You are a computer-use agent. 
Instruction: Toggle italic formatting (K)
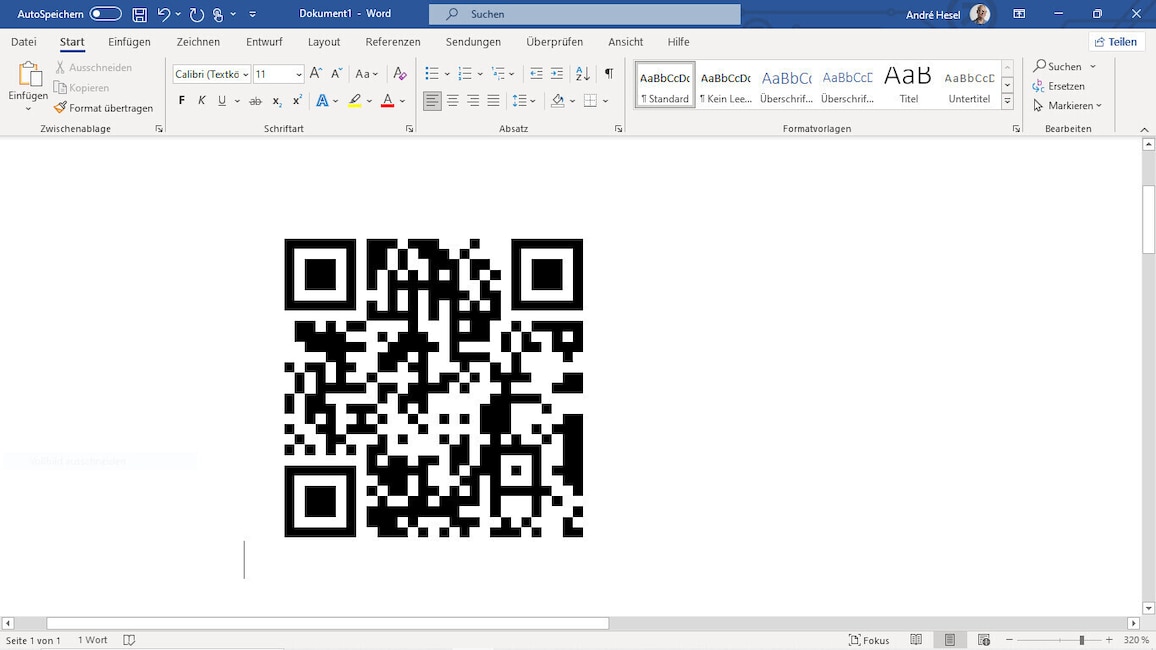pyautogui.click(x=201, y=100)
